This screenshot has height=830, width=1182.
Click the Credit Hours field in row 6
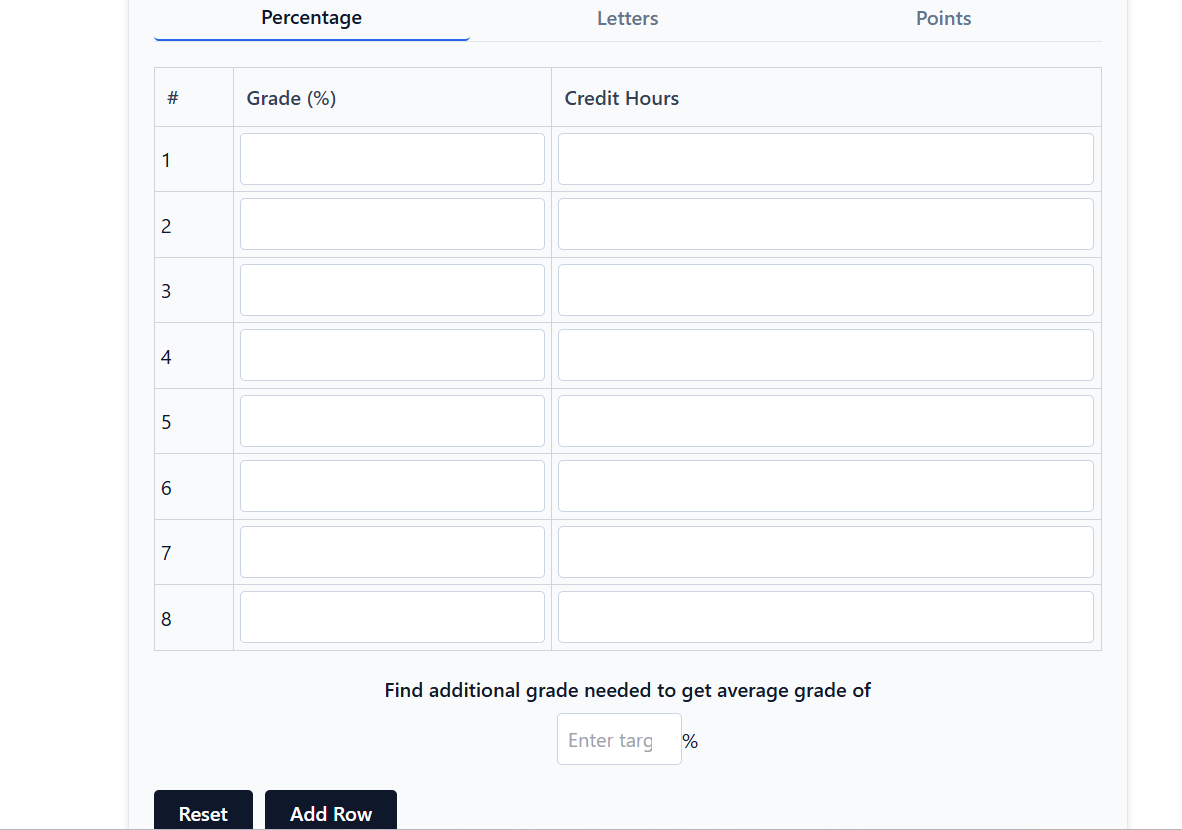(825, 486)
